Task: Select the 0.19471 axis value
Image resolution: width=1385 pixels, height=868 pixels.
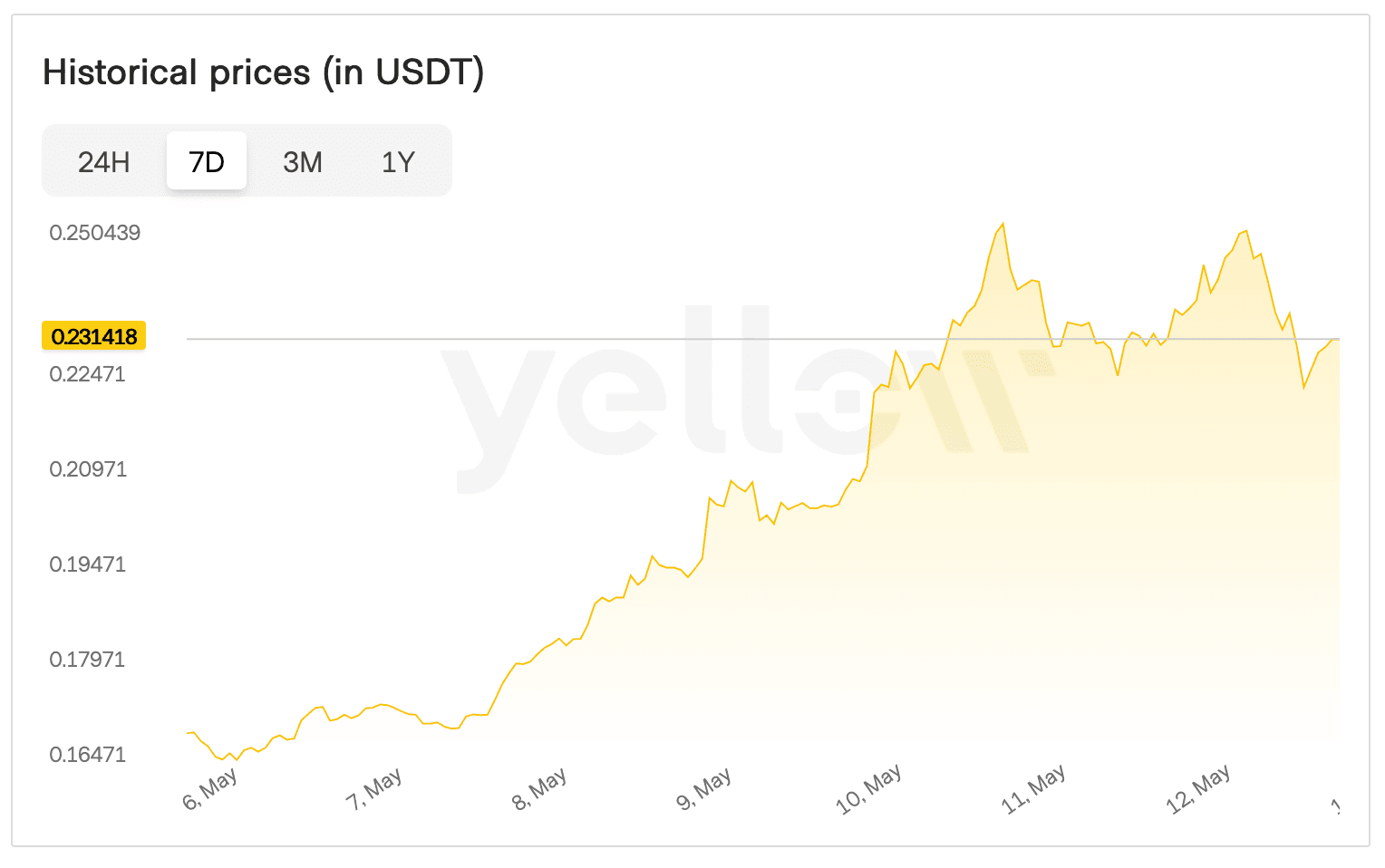Action: click(88, 564)
